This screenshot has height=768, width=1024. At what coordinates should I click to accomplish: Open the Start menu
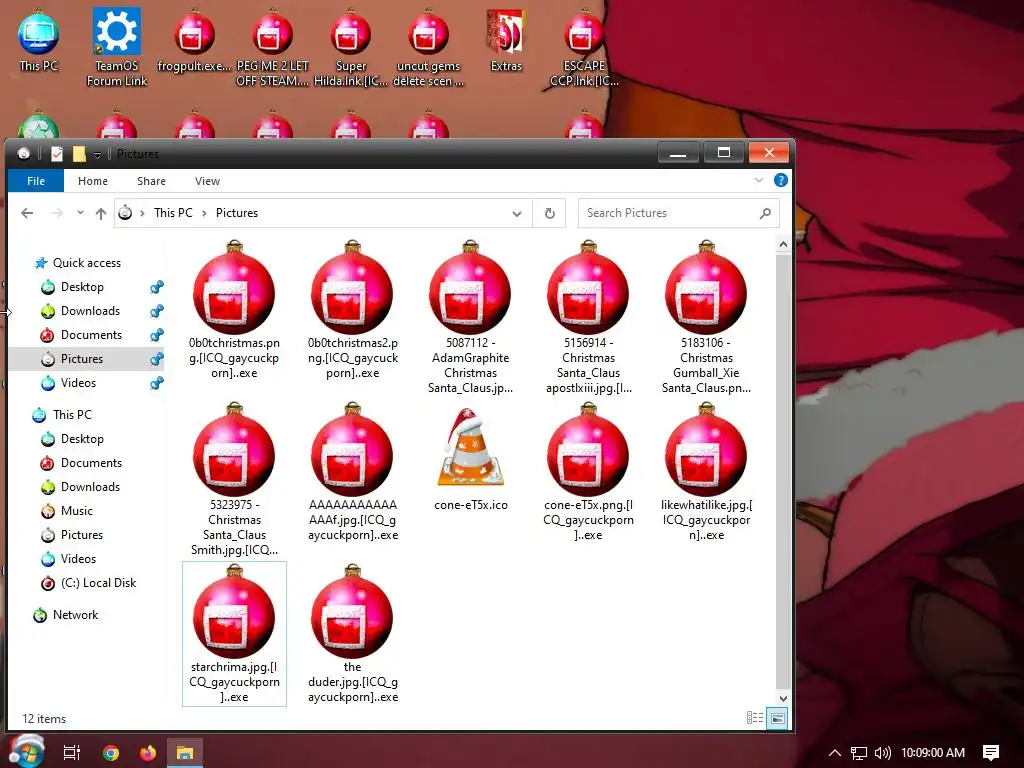coord(25,750)
